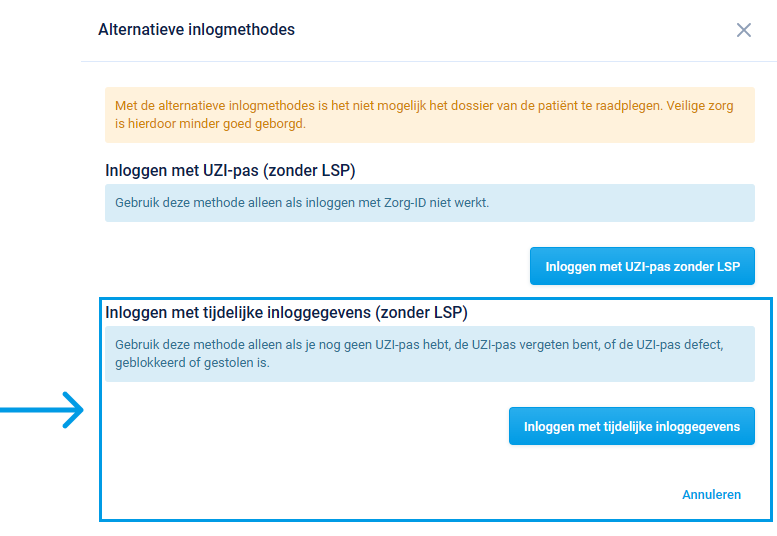Click Inloggen met UZI-pas zonder LSP button
Viewport: 777px width, 536px height.
pos(642,267)
